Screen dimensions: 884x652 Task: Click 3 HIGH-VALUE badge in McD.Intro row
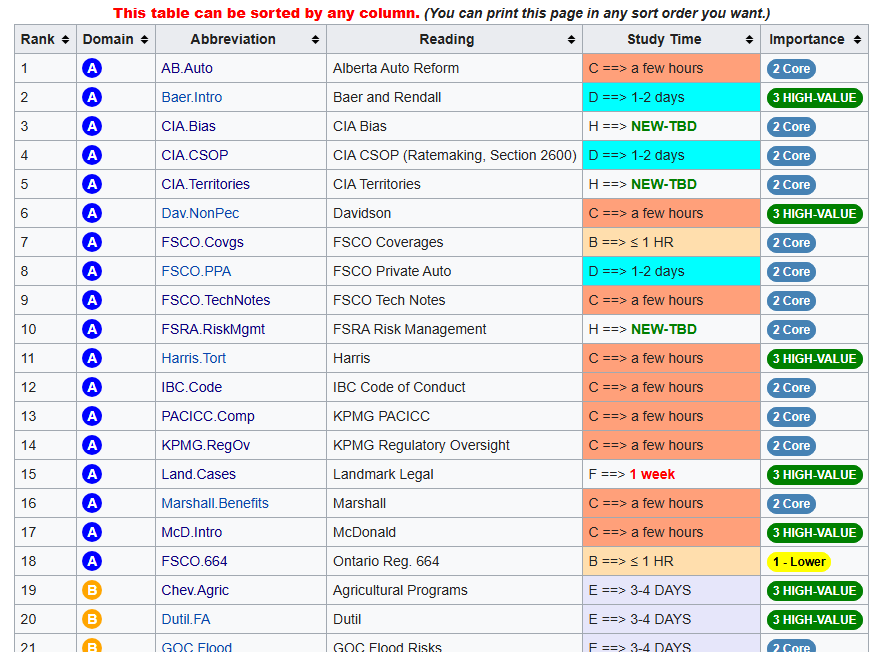[815, 533]
